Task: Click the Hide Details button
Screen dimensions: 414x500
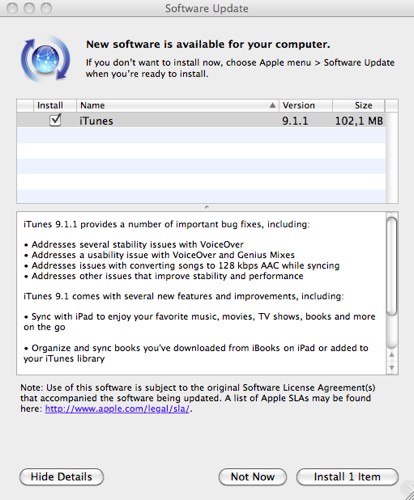Action: tap(61, 477)
